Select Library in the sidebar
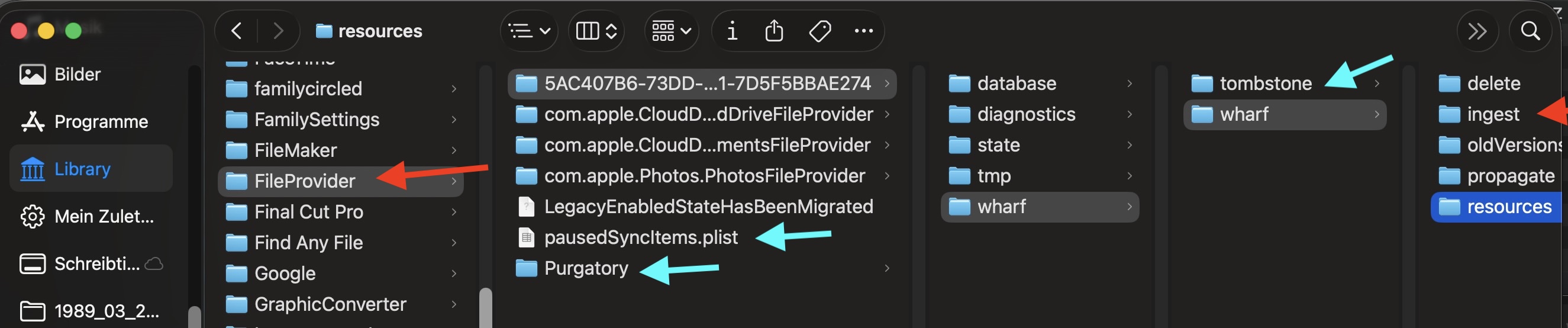 [82, 169]
